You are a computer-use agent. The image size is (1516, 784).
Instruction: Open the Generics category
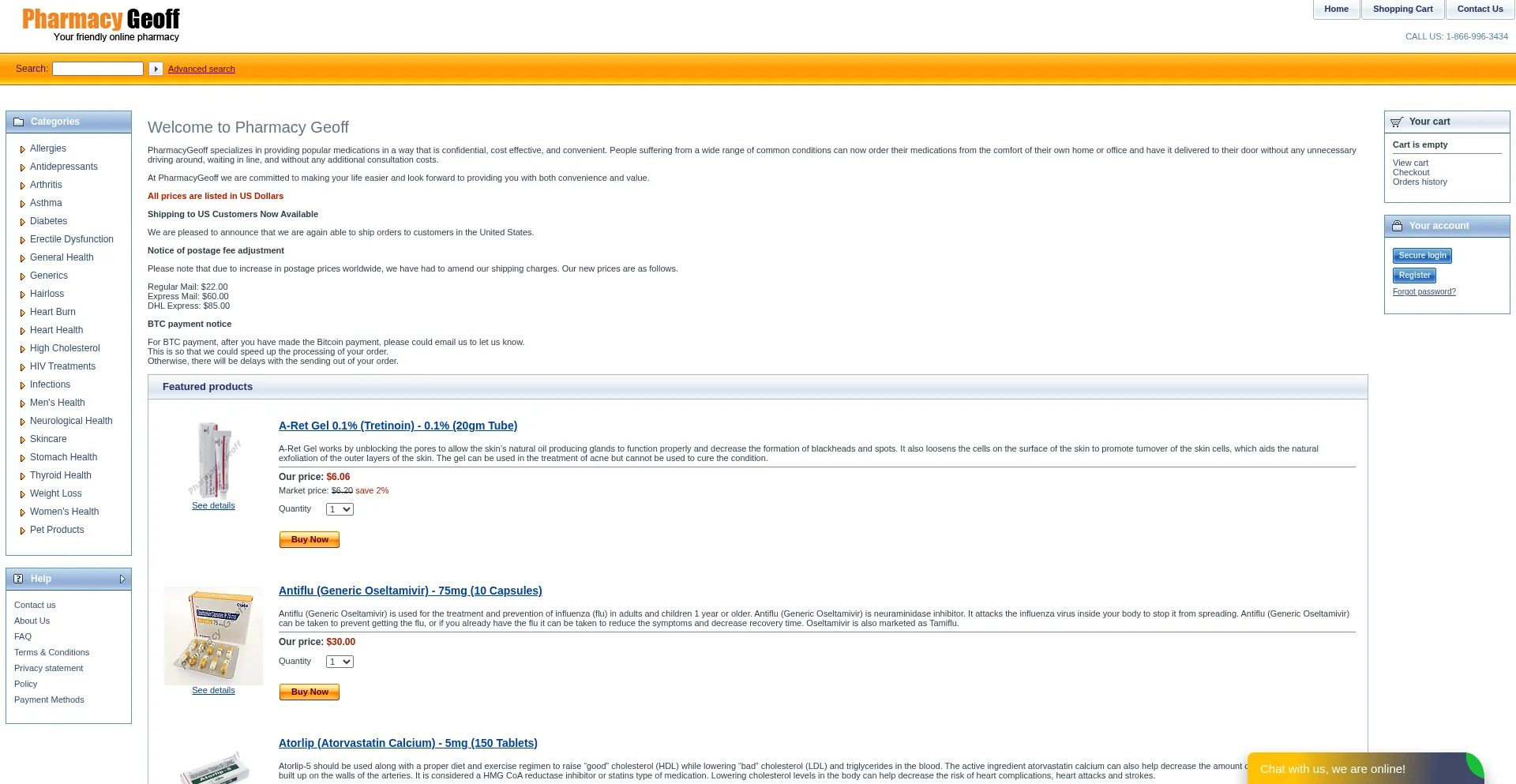(49, 276)
